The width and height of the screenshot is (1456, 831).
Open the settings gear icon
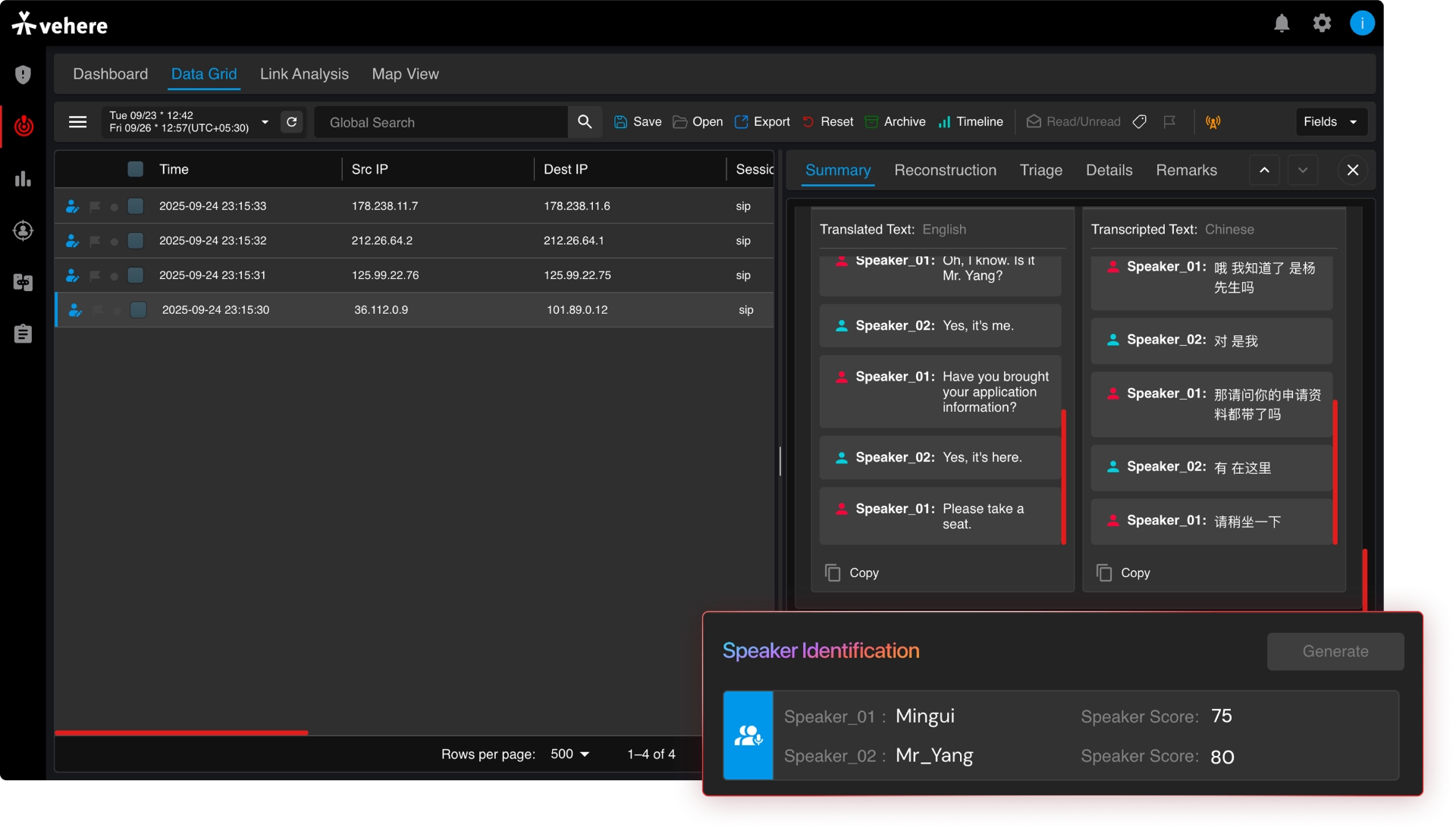pyautogui.click(x=1322, y=24)
